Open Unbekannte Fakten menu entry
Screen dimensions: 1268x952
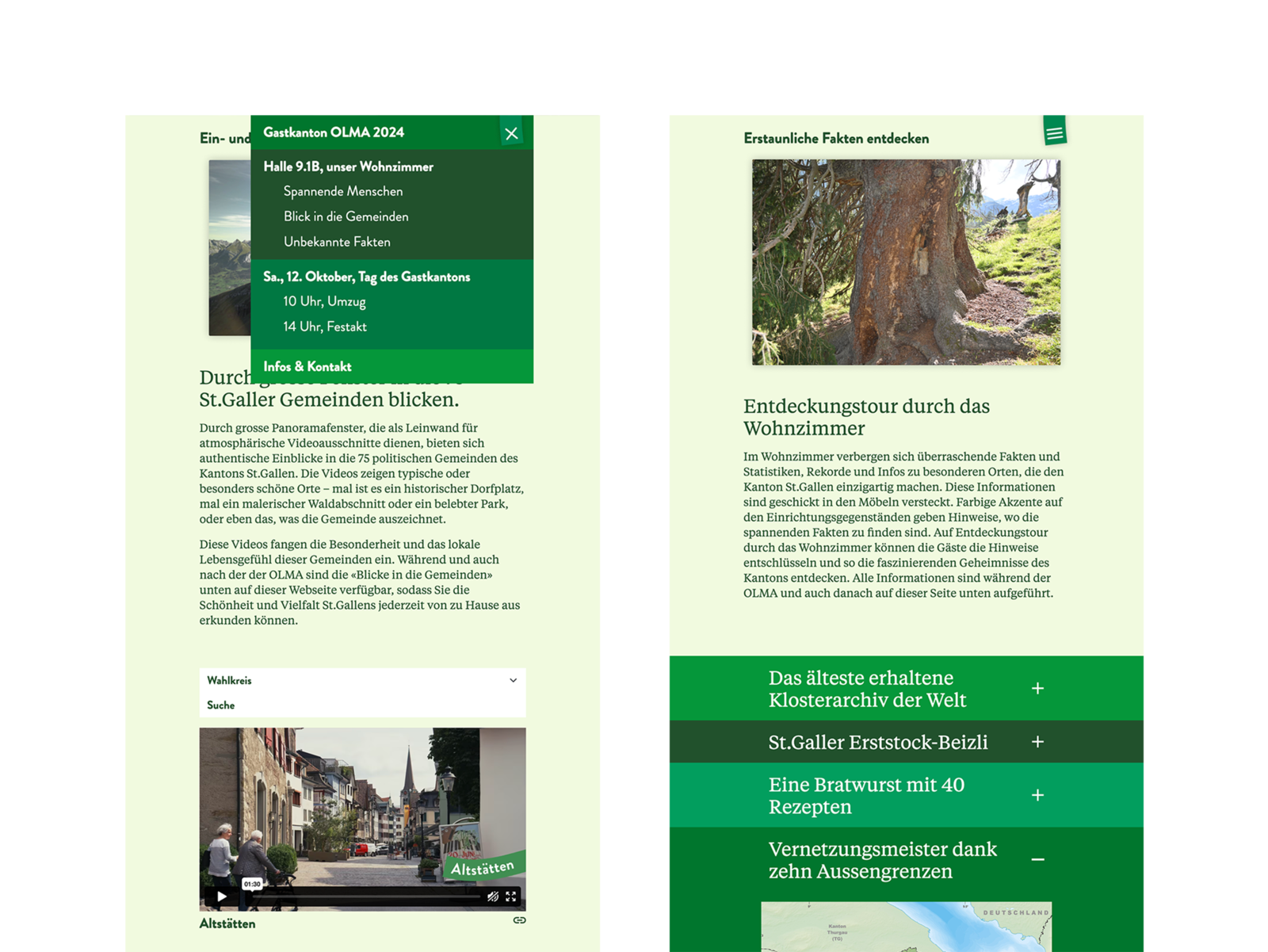[x=337, y=242]
